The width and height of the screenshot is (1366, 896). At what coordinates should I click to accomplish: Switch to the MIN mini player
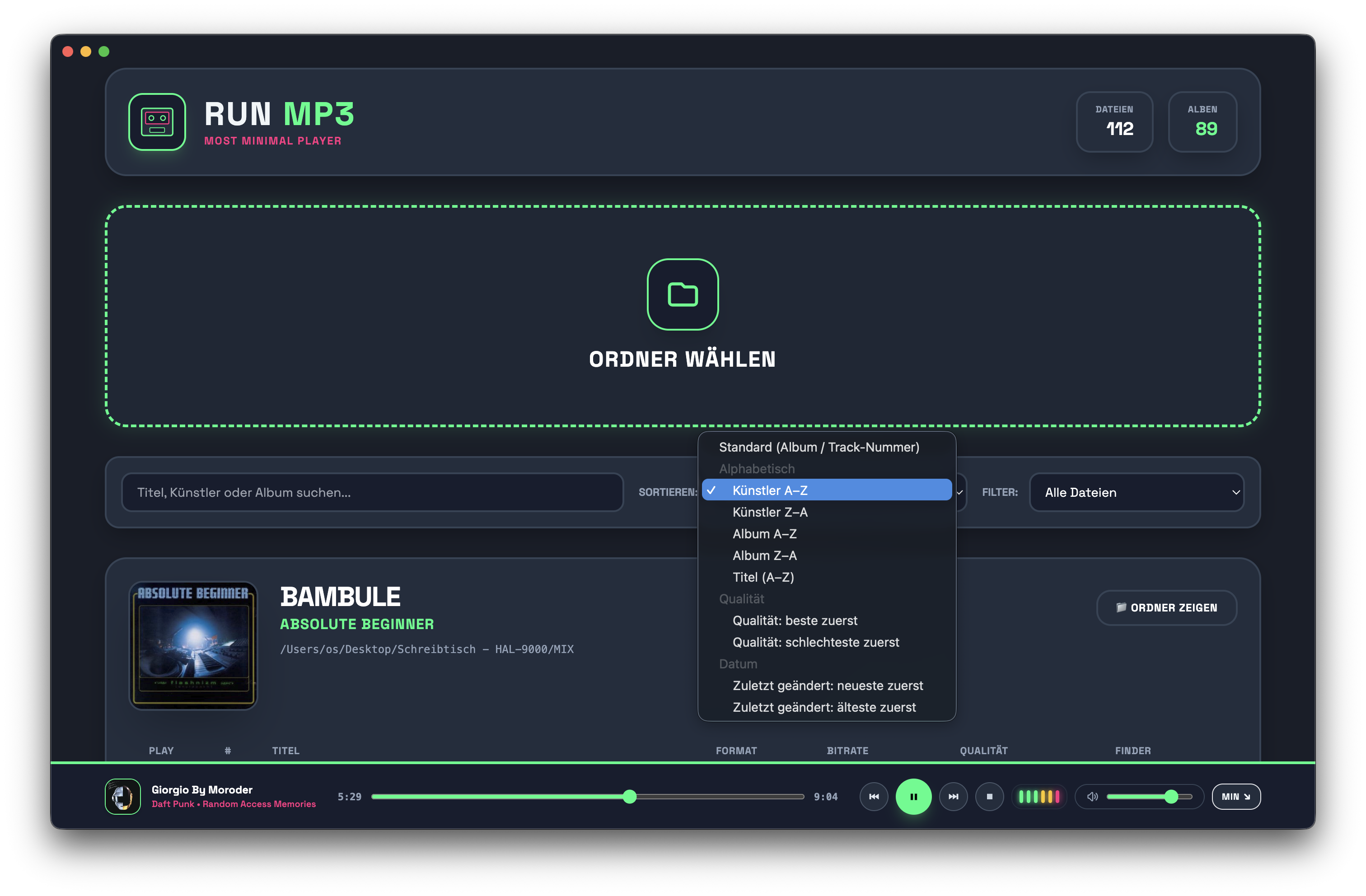point(1236,796)
